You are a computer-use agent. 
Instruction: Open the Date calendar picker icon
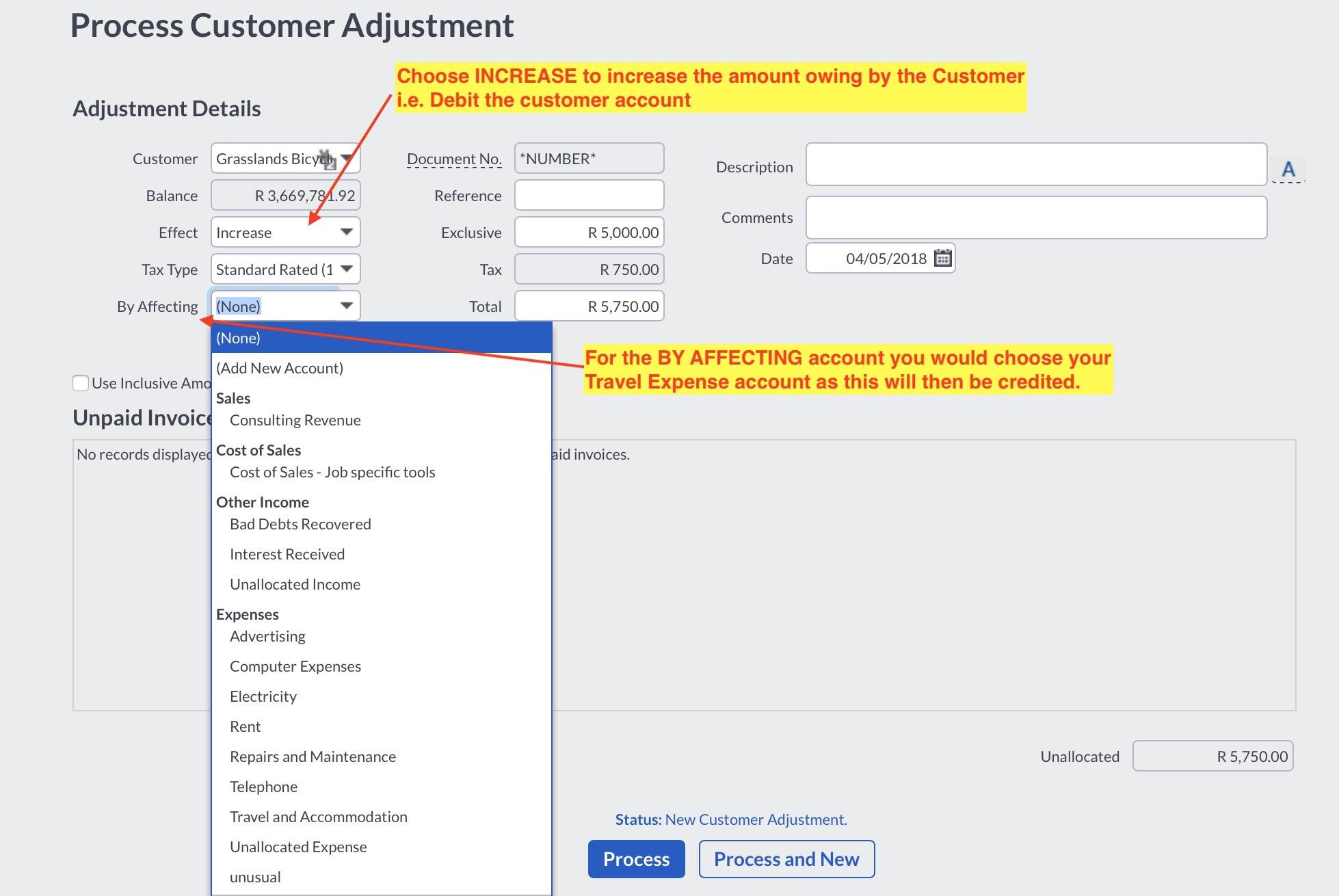point(942,258)
